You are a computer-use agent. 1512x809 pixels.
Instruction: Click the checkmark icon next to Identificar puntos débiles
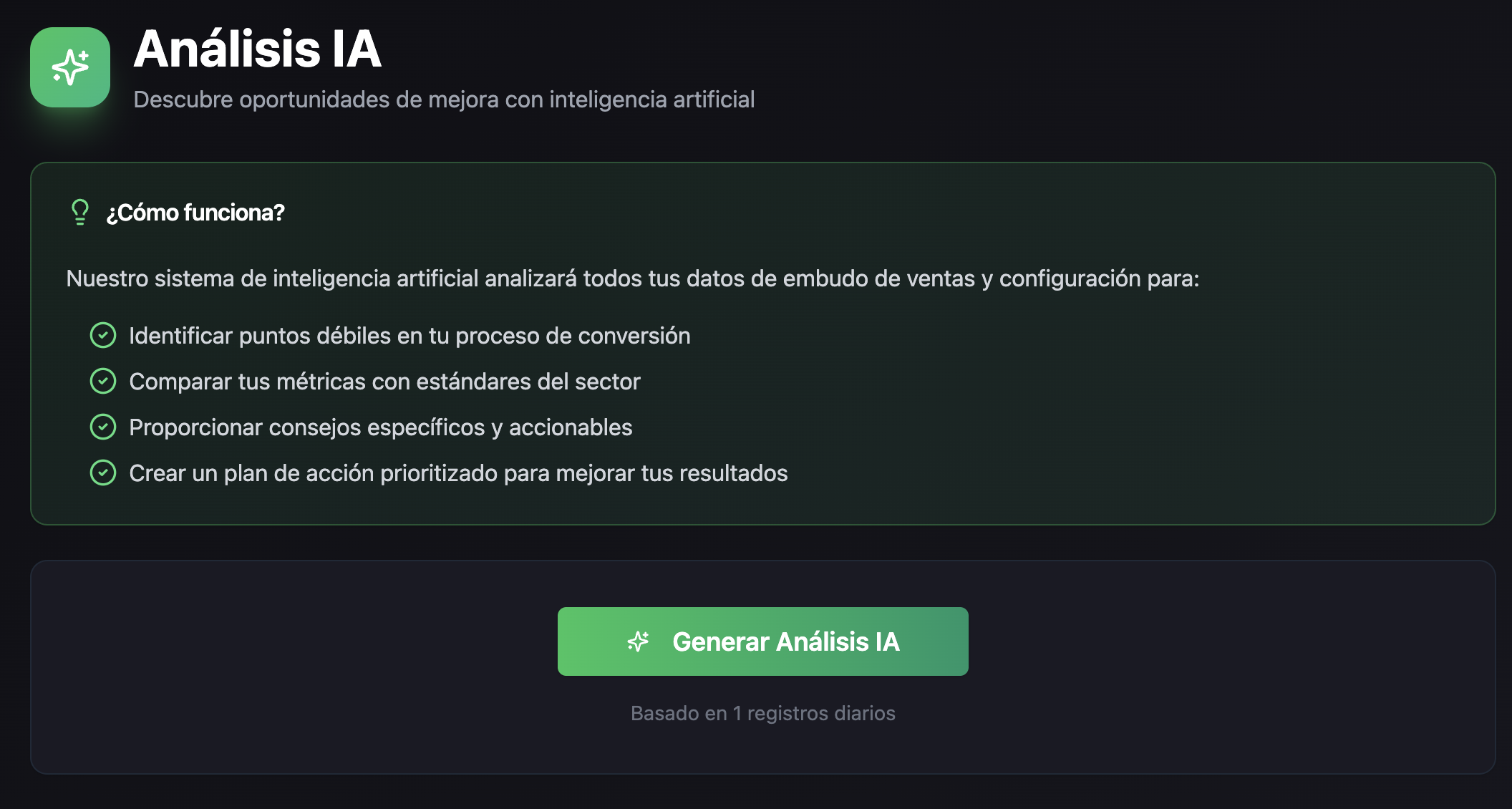[x=104, y=335]
